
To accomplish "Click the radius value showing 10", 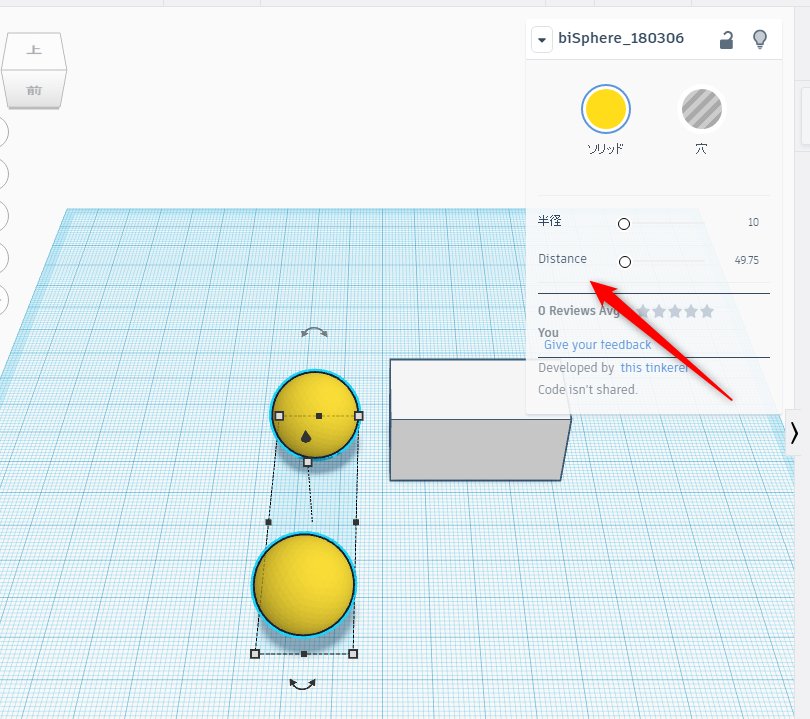I will (753, 222).
